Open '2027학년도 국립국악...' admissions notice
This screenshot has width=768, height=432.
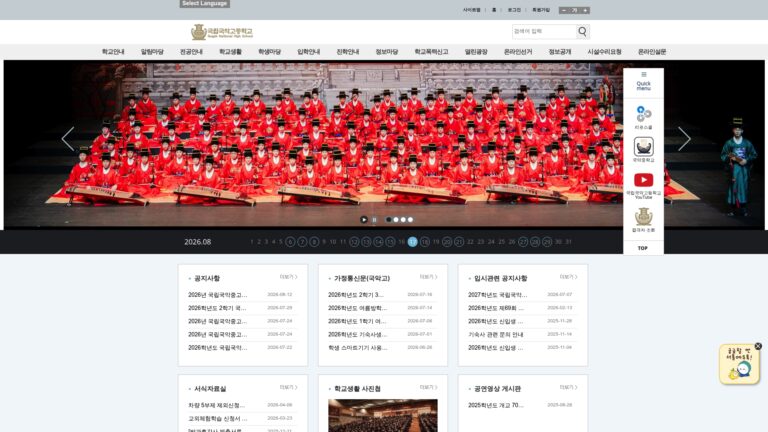pyautogui.click(x=498, y=295)
